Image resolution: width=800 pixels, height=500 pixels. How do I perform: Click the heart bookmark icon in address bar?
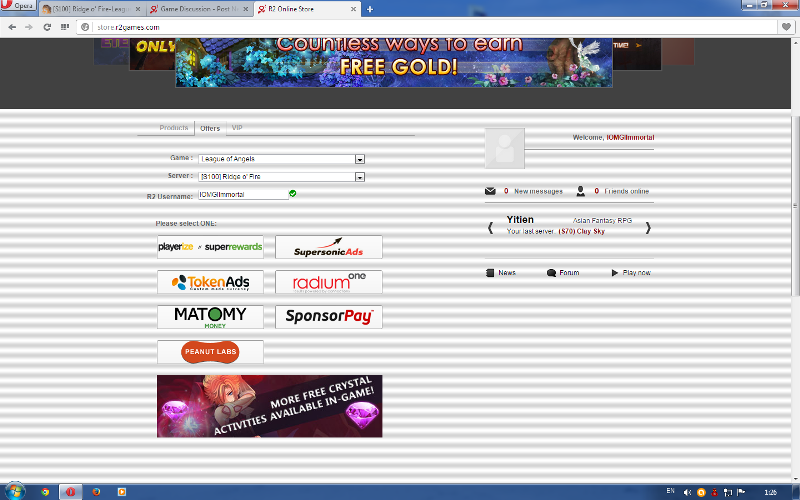pos(787,27)
